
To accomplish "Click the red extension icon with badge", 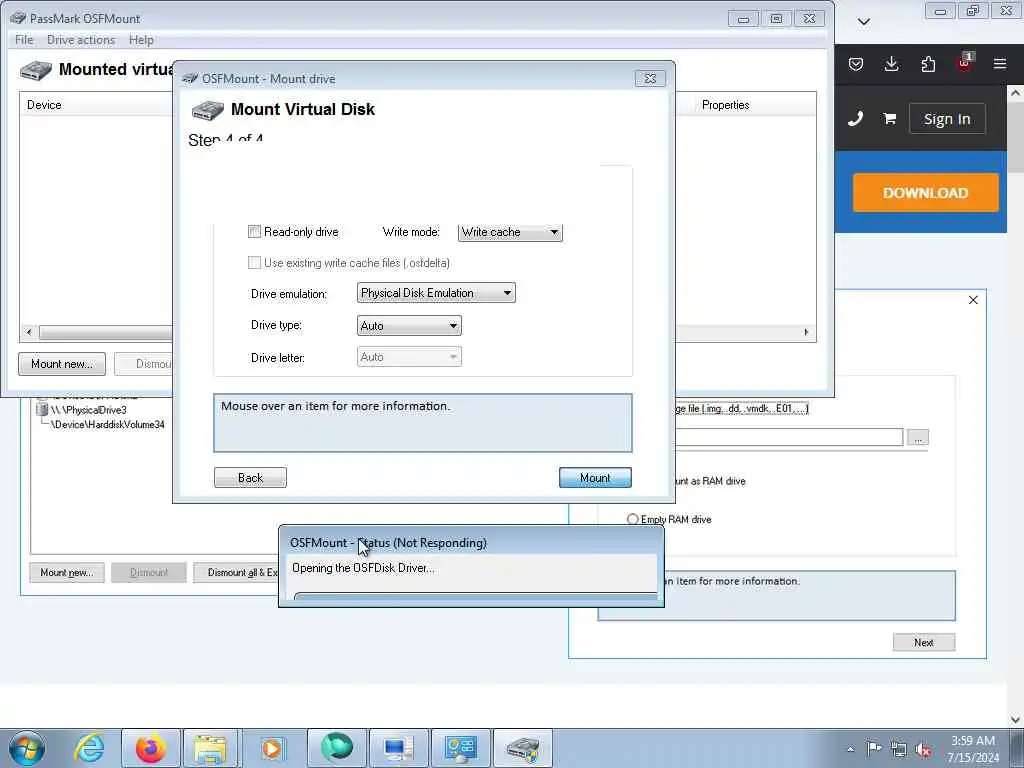I will point(965,63).
